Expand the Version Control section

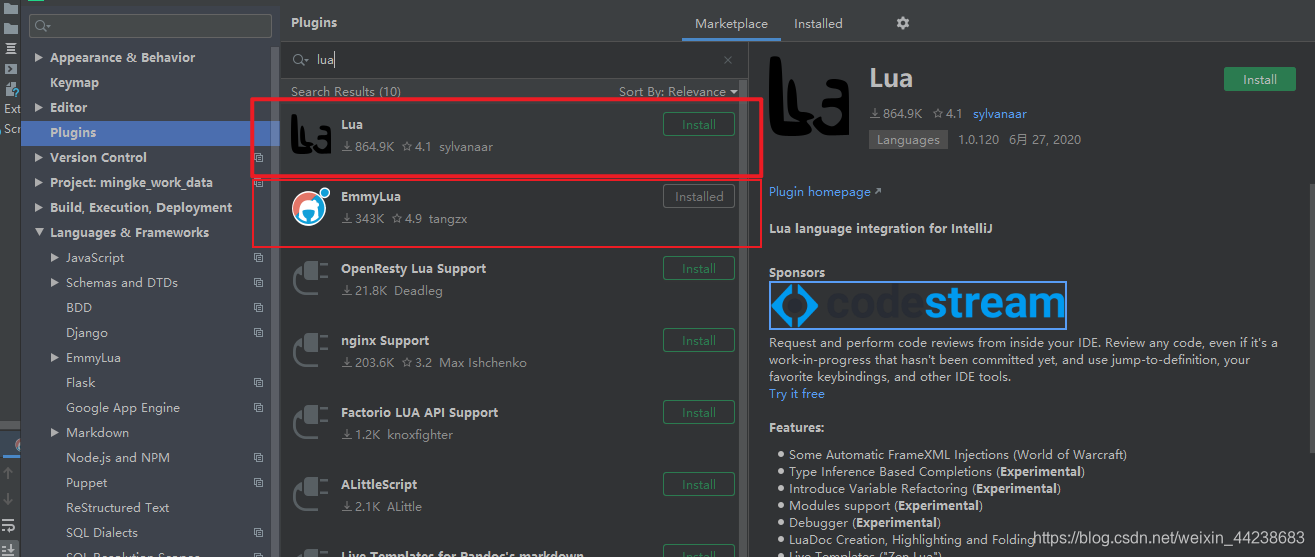tap(38, 158)
